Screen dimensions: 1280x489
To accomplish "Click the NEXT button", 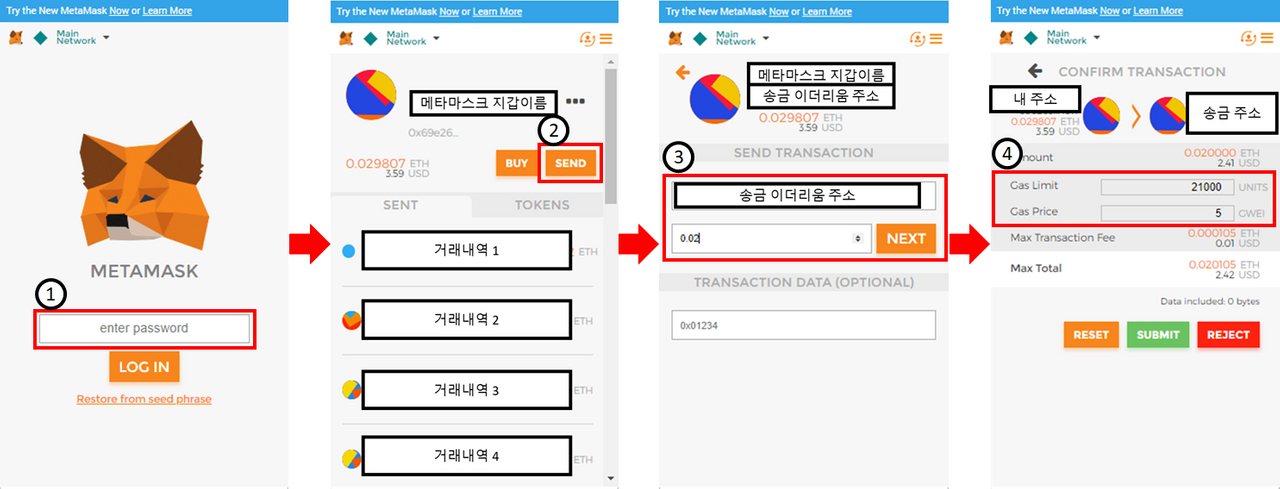I will (906, 239).
